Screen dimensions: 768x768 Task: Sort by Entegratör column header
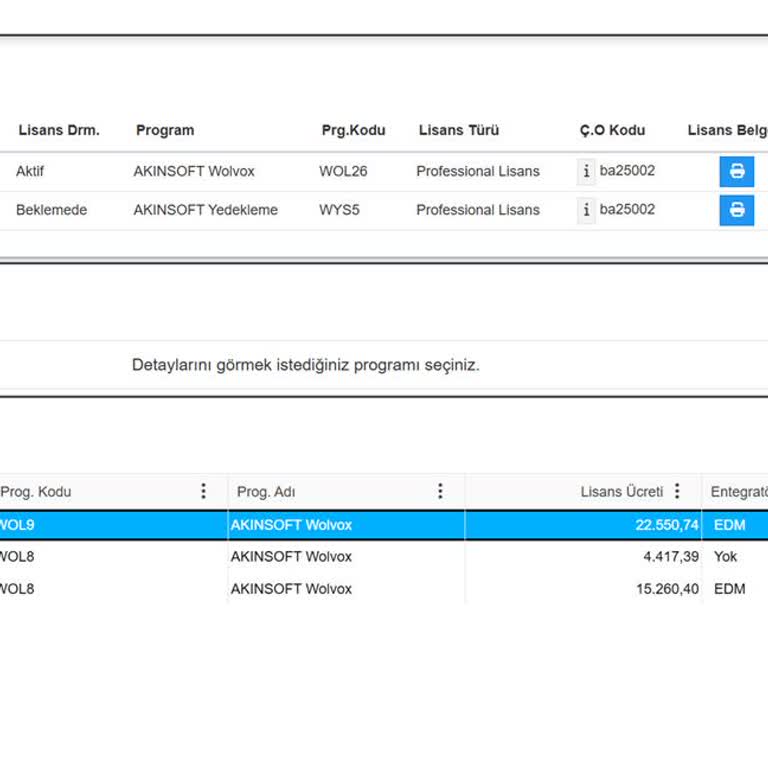[739, 491]
